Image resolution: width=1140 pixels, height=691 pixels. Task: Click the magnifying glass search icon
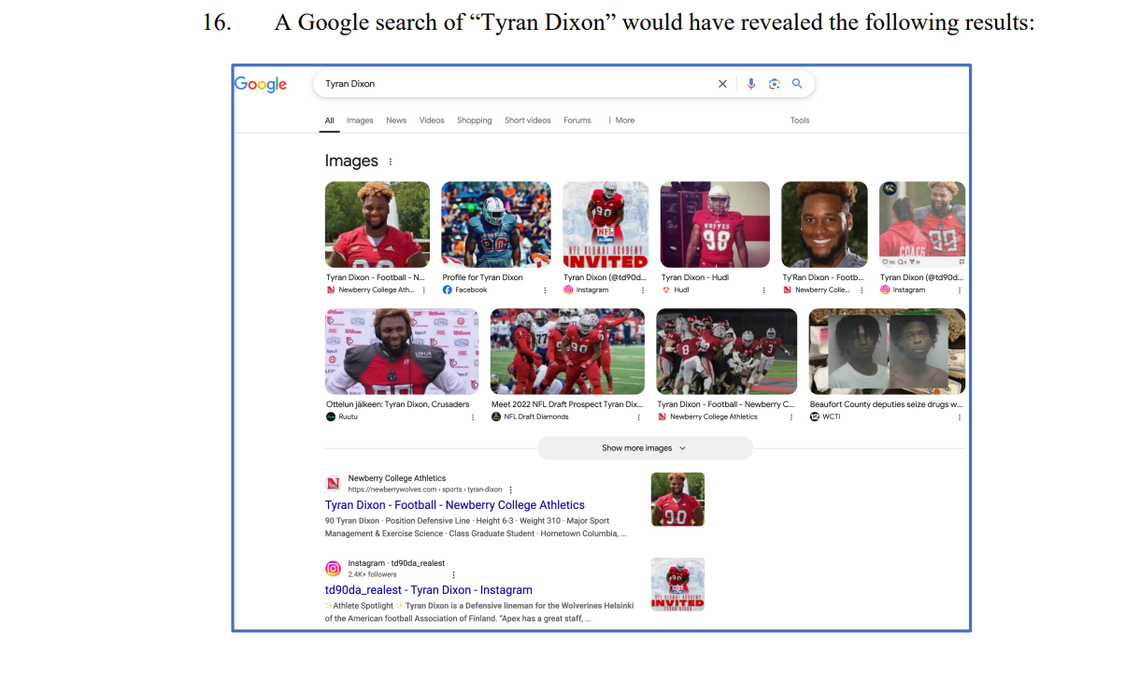(797, 83)
